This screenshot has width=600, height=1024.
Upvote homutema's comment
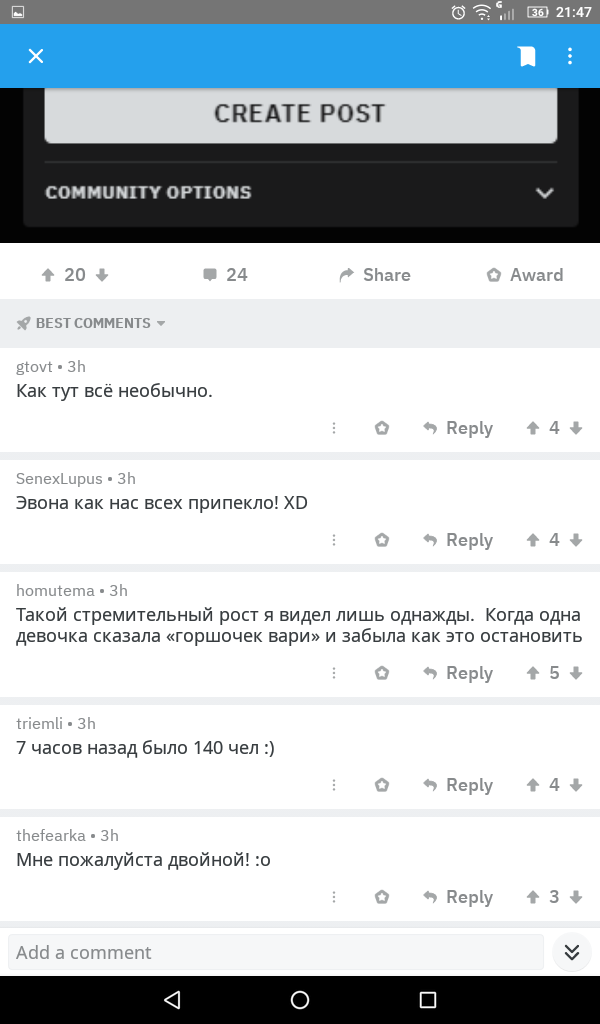click(x=533, y=673)
